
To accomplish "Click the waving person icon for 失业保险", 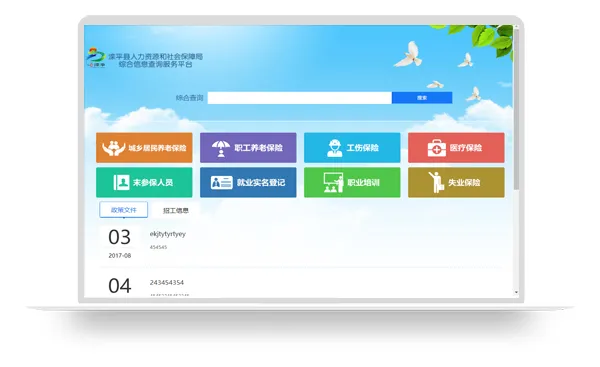I will tap(436, 182).
